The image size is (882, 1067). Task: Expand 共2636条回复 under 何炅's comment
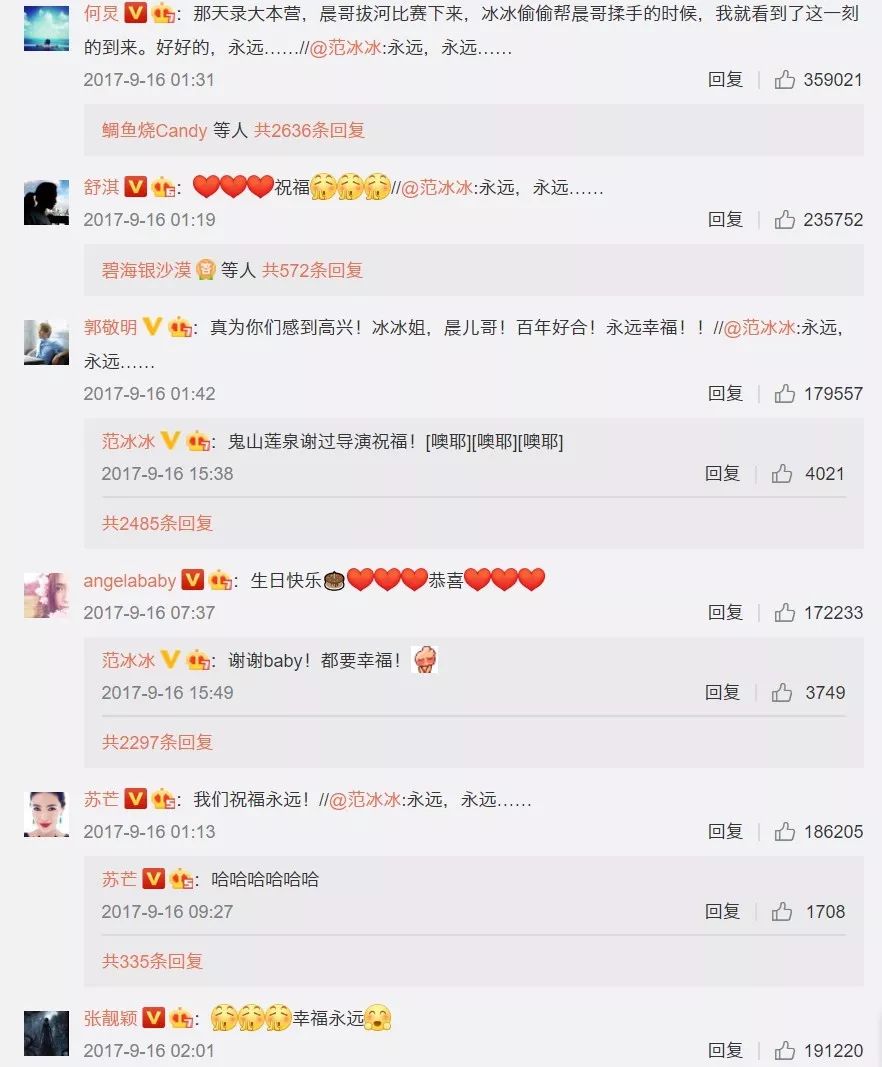click(310, 130)
